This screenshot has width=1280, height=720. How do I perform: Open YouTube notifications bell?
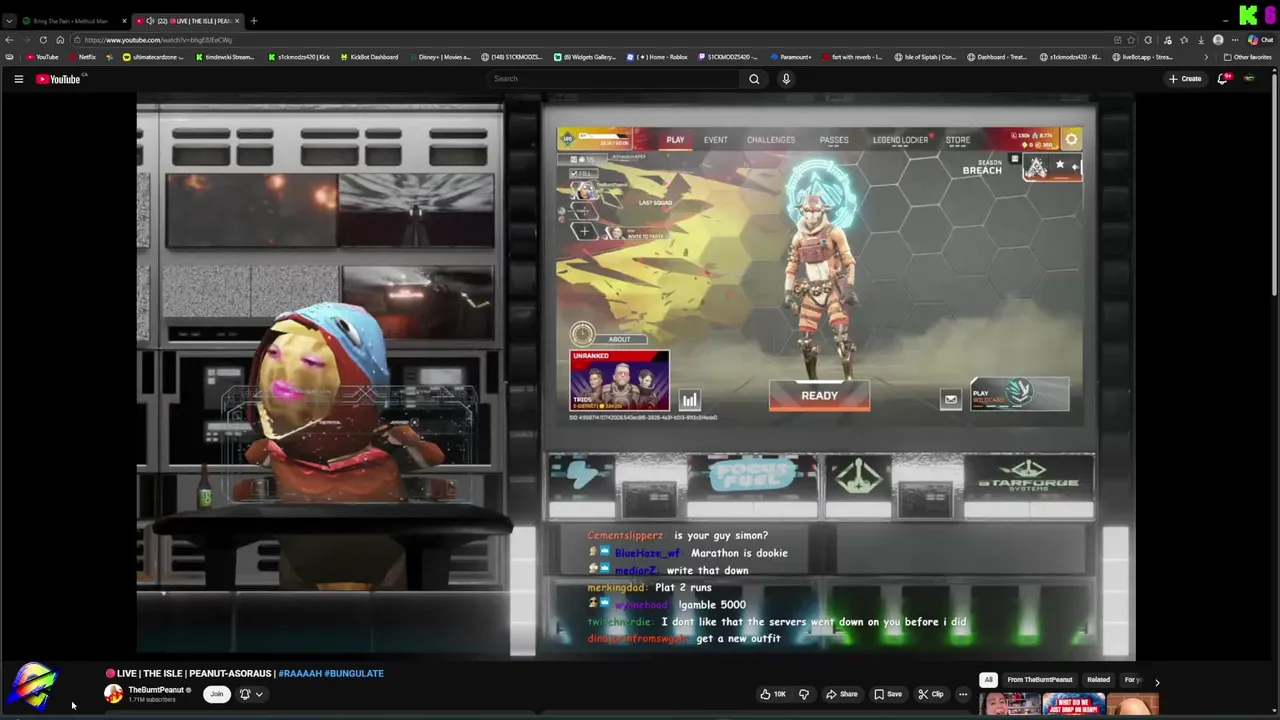click(1222, 79)
